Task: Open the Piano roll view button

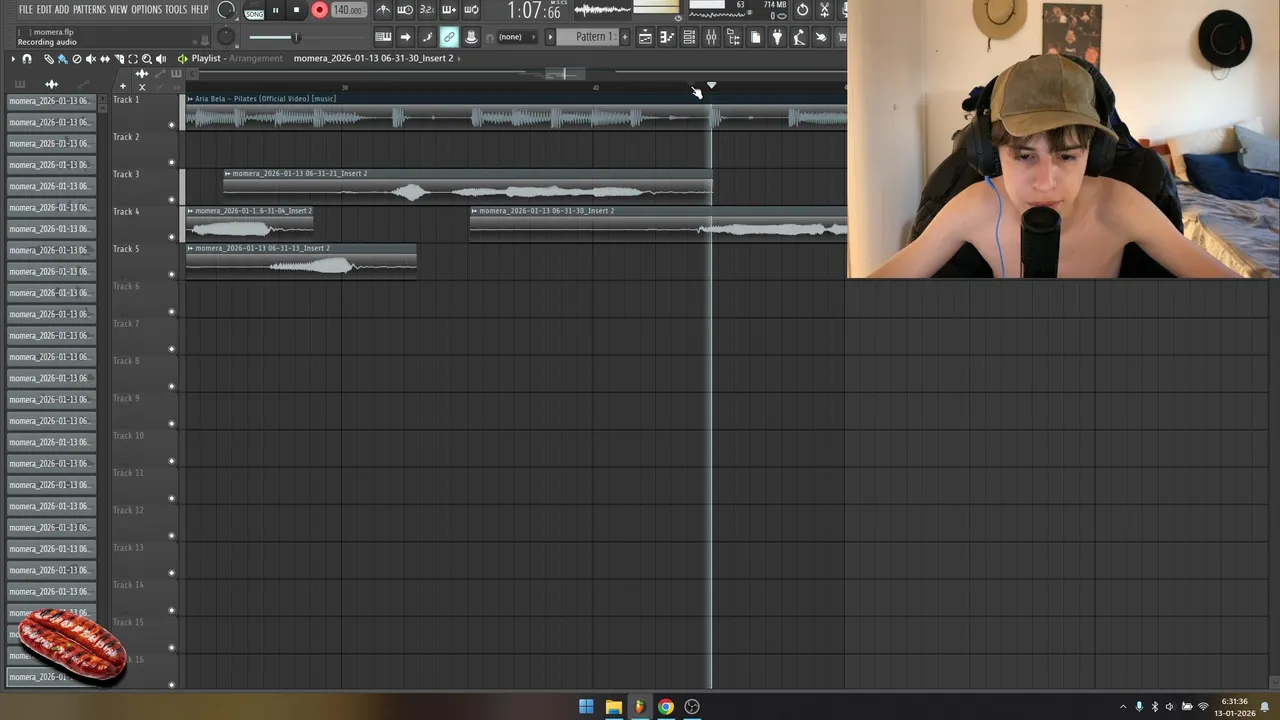Action: (x=667, y=37)
